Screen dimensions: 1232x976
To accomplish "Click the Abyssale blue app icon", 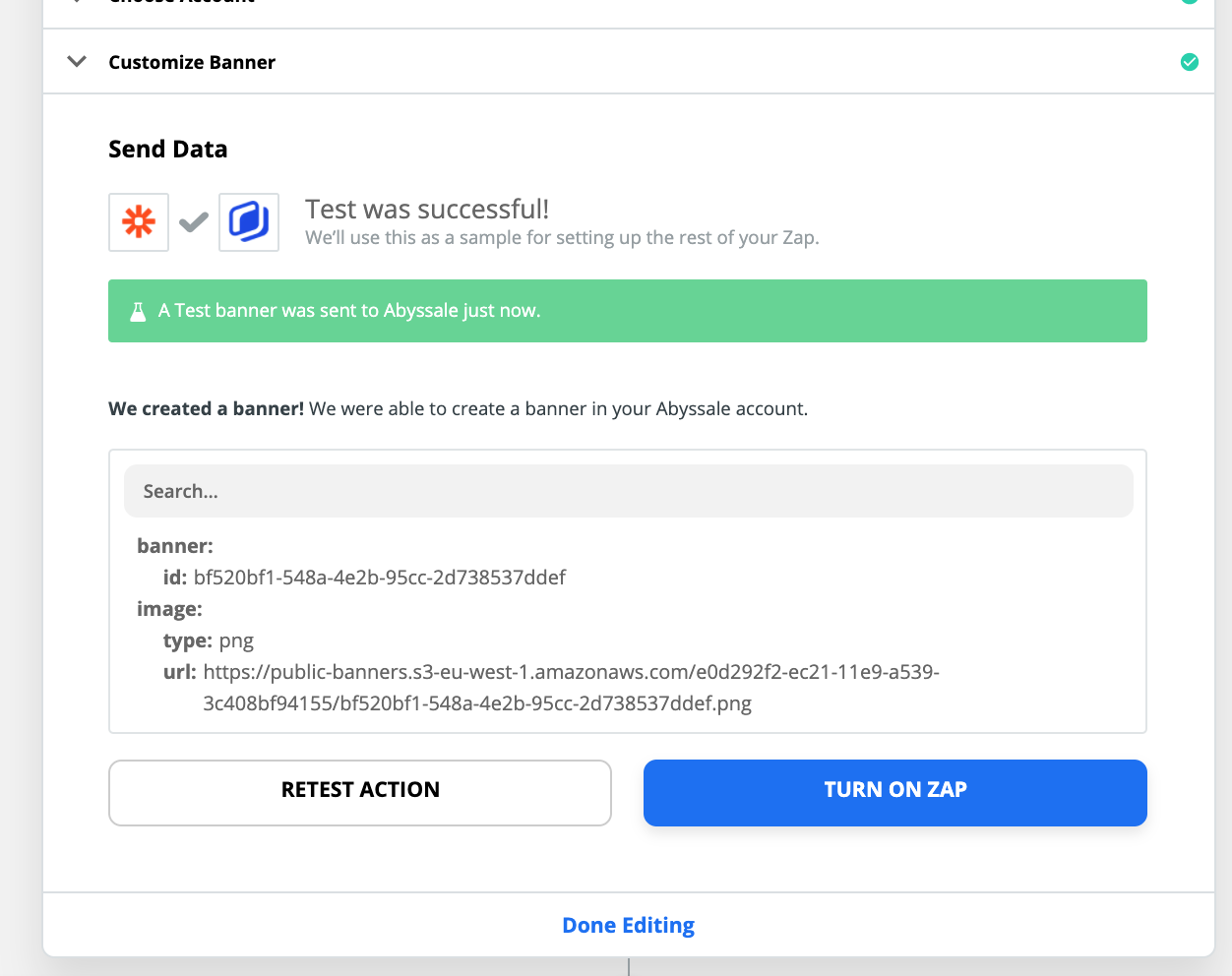I will pyautogui.click(x=249, y=222).
